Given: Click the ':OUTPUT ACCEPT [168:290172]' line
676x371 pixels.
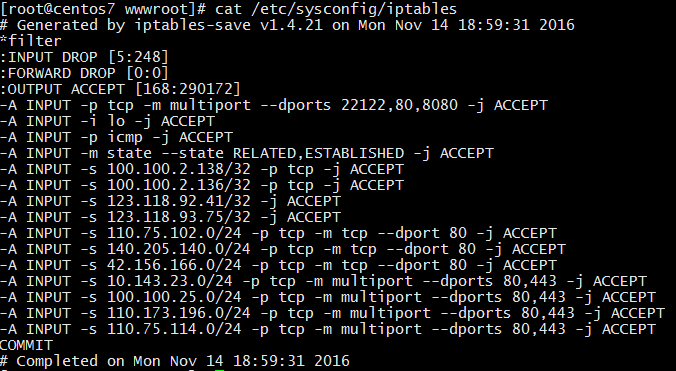Looking at the screenshot, I should tap(120, 89).
